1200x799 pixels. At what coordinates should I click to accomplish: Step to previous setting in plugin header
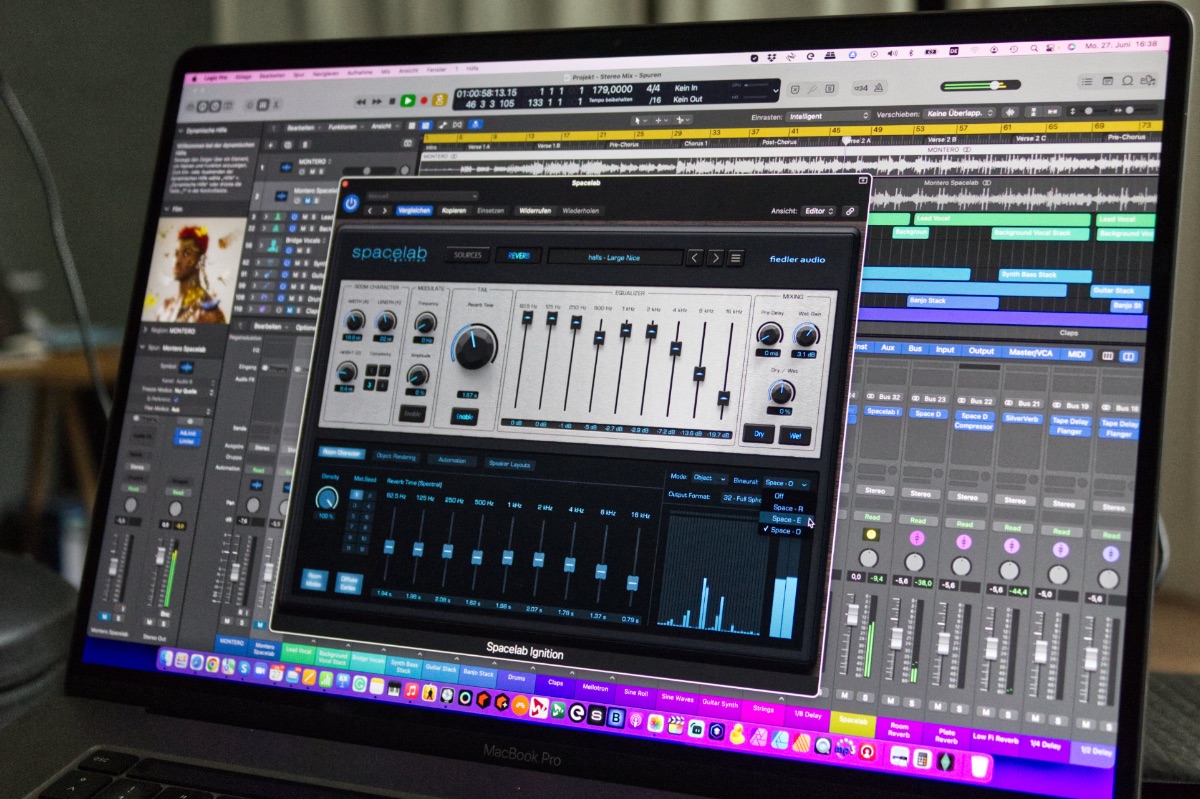click(369, 210)
